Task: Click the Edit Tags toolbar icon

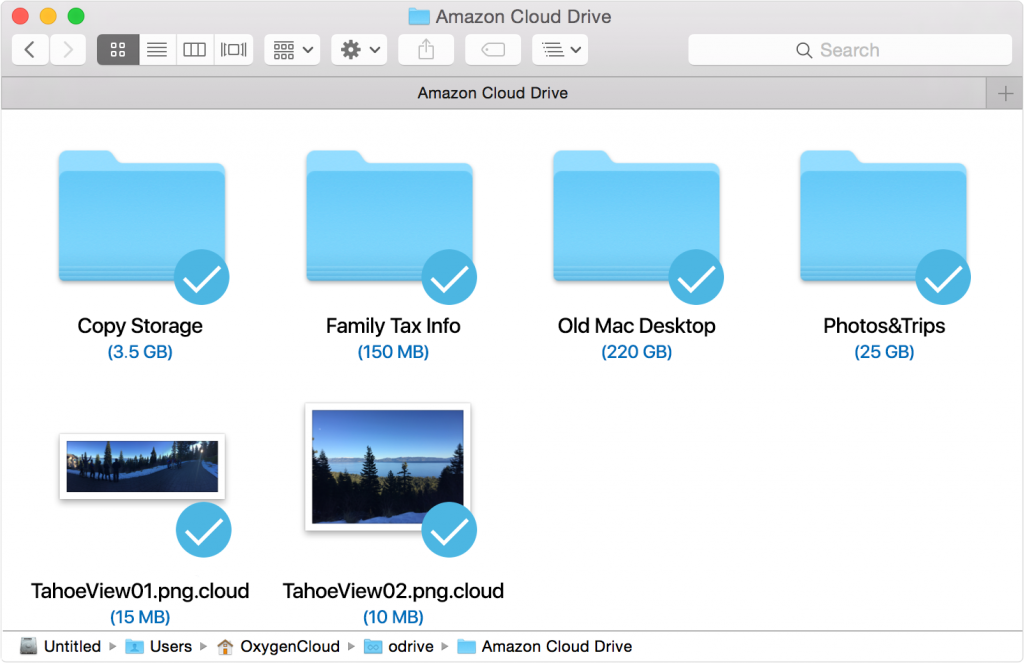Action: pos(492,49)
